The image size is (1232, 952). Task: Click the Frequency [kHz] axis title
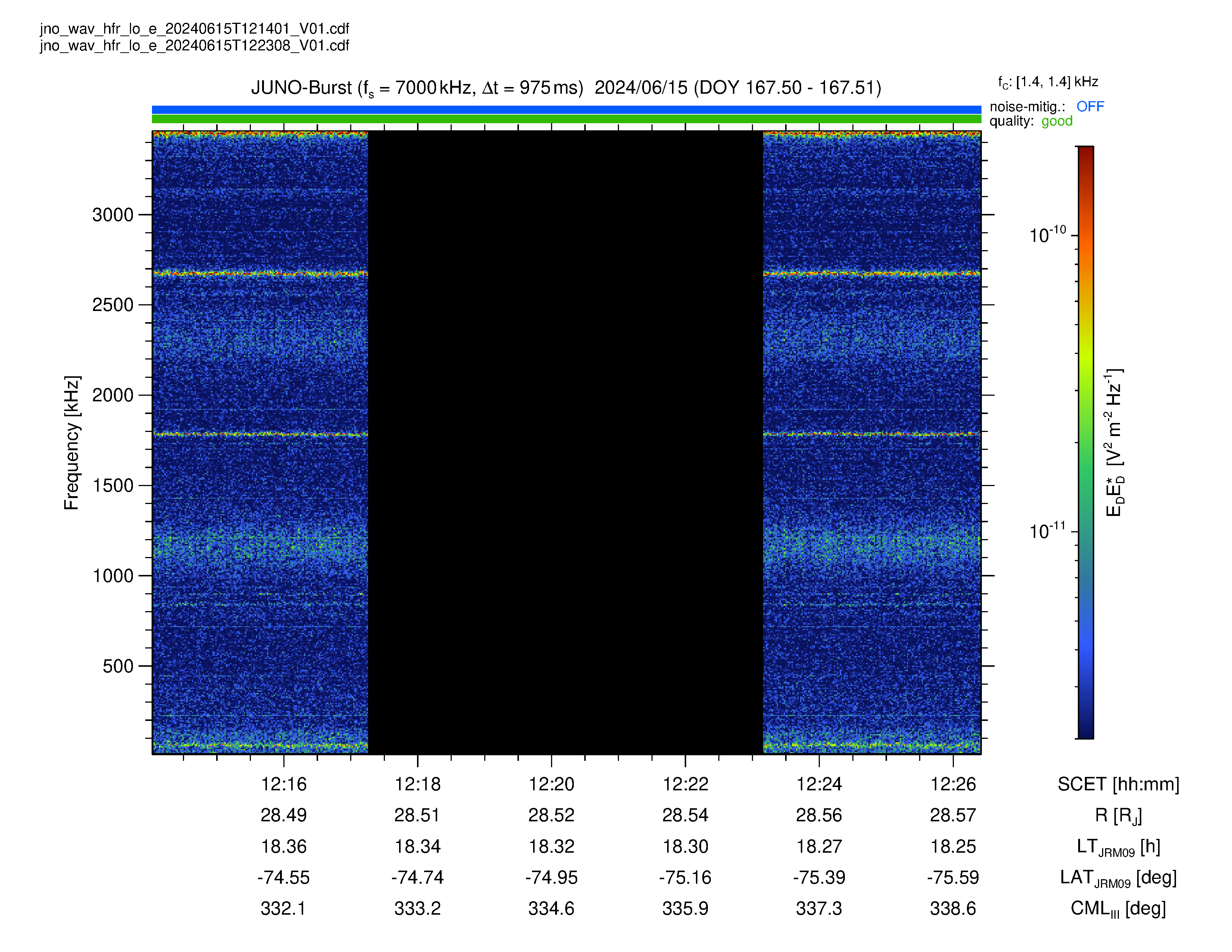tap(72, 443)
